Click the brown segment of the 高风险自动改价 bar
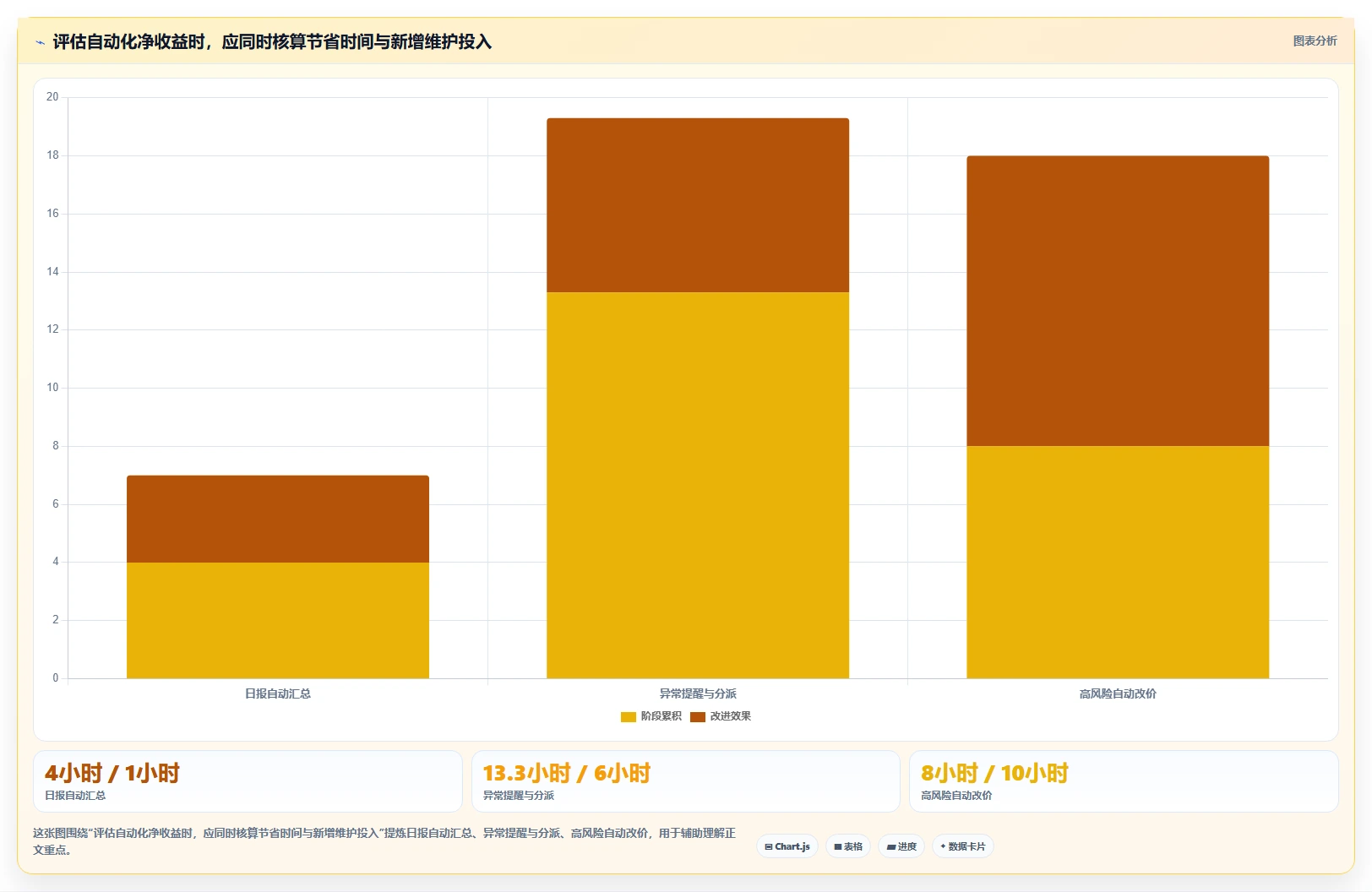The height and width of the screenshot is (892, 1372). (x=1118, y=301)
